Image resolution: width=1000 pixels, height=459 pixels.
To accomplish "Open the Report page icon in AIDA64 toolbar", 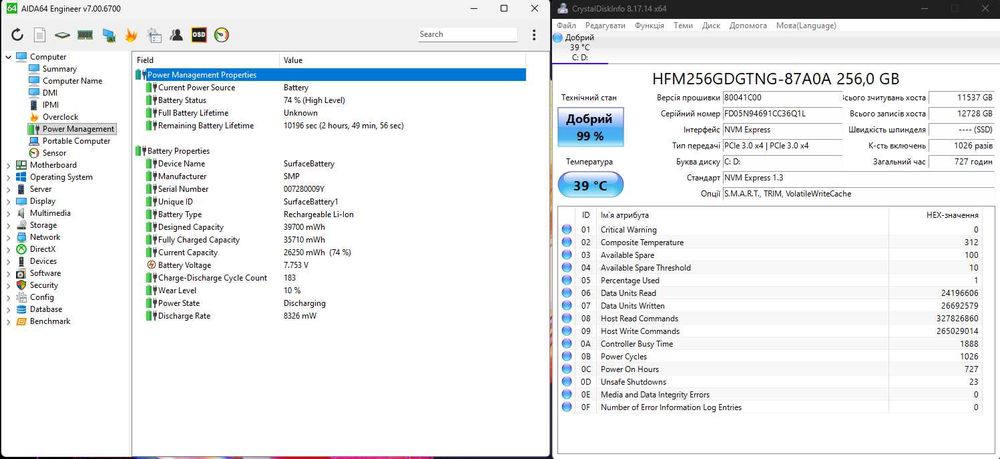I will point(40,34).
